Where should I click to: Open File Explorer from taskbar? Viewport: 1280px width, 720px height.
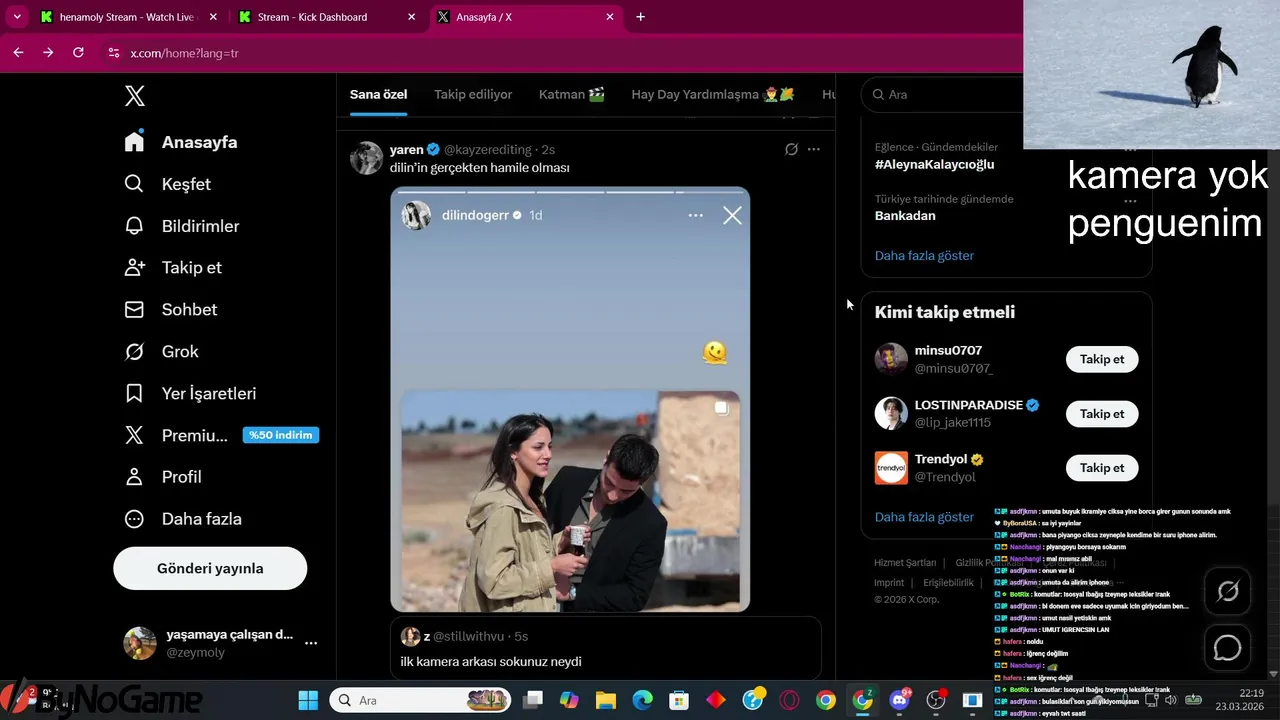coord(605,700)
